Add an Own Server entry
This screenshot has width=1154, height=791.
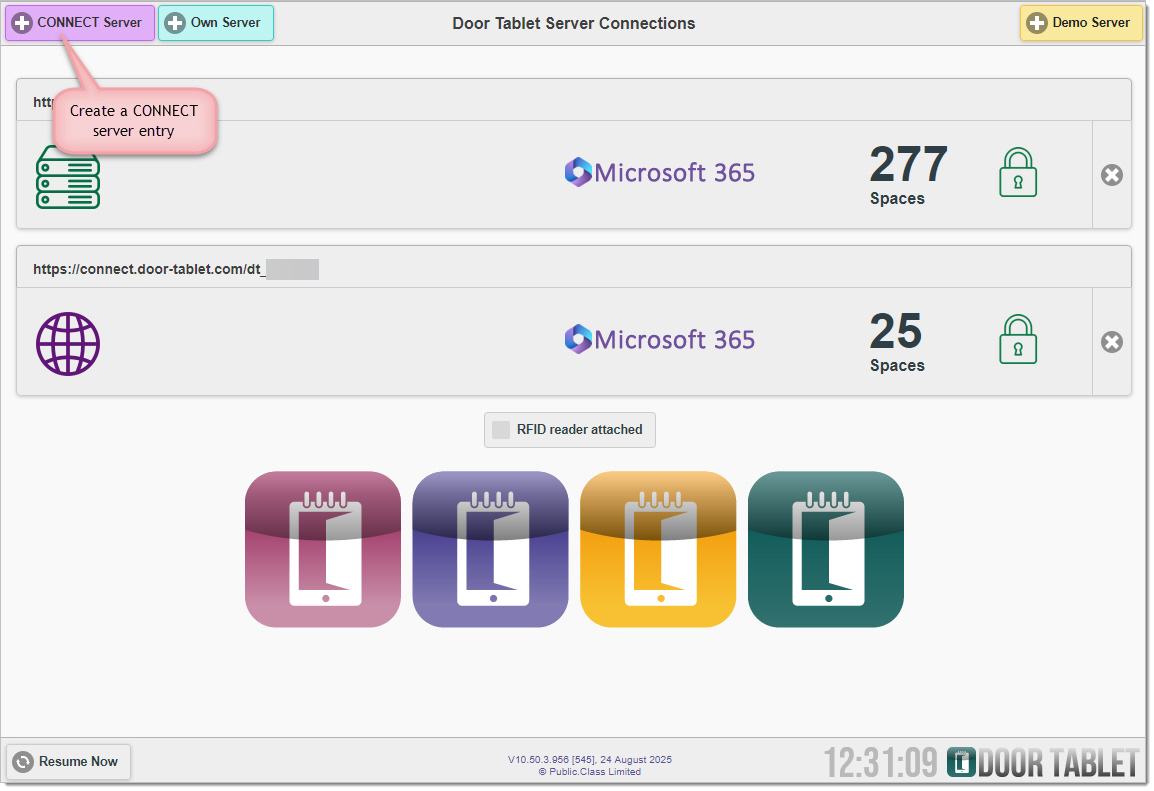215,23
